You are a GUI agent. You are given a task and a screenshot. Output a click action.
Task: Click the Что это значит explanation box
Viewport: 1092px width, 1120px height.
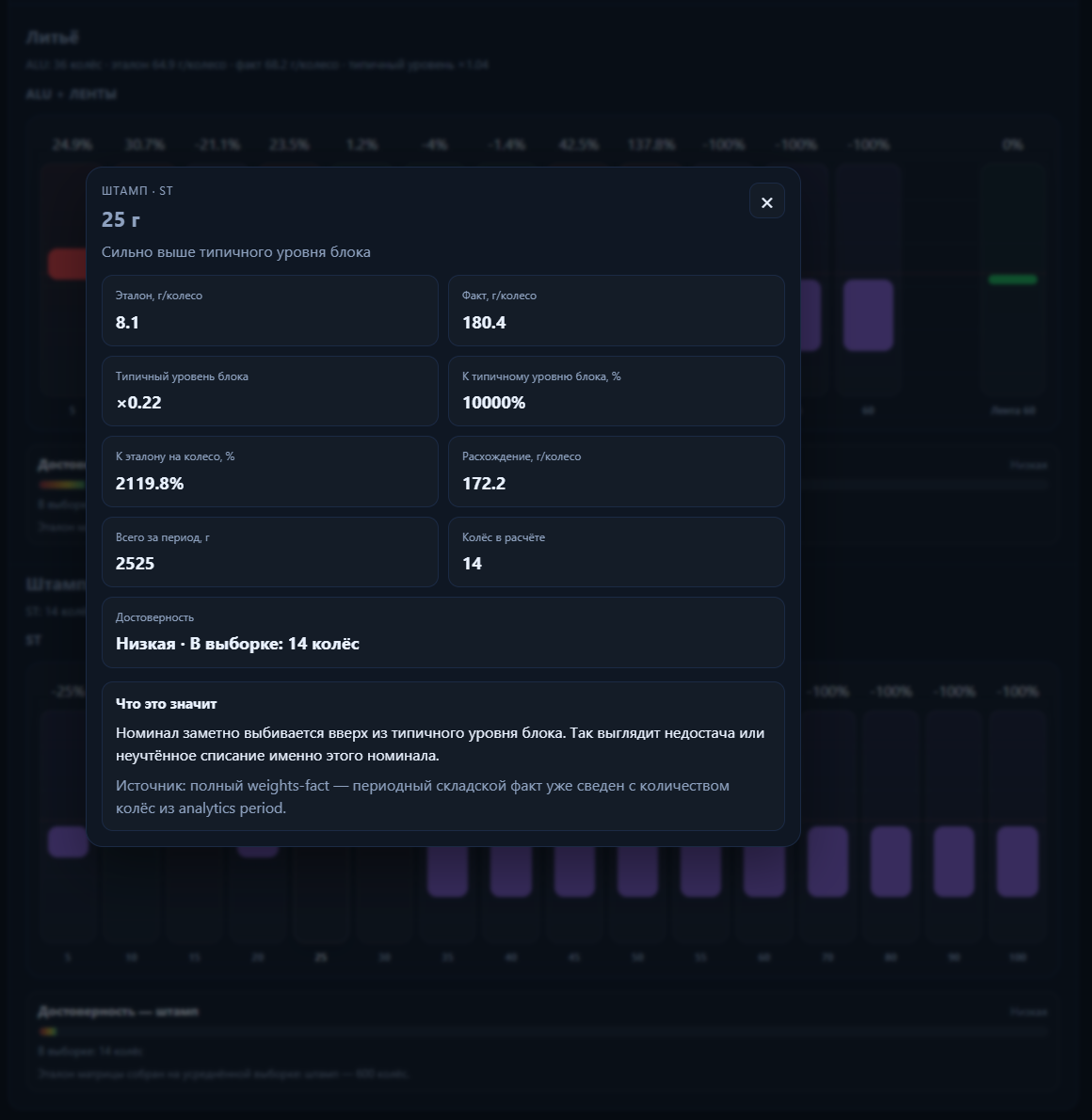point(443,757)
